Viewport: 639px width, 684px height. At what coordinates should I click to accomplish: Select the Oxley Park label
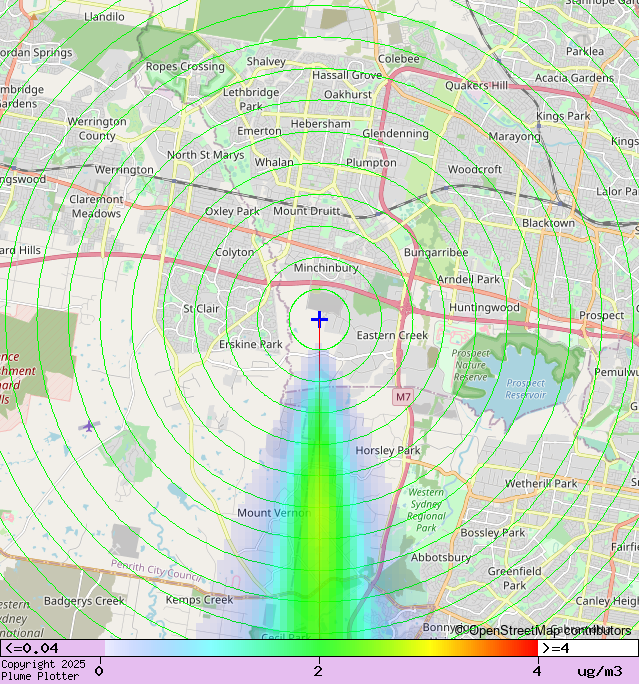[x=232, y=211]
